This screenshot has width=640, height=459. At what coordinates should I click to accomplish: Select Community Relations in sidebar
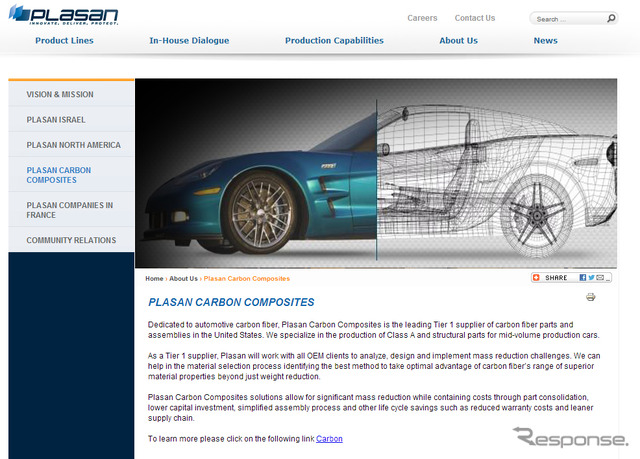[x=71, y=240]
